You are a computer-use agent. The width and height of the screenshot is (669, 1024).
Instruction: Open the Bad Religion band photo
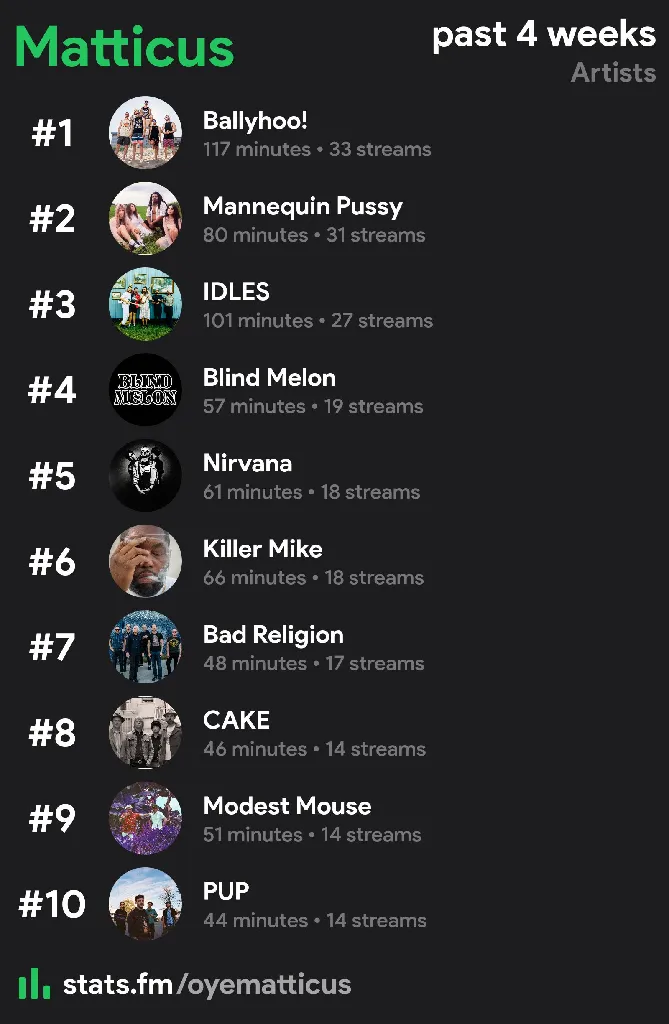point(145,647)
